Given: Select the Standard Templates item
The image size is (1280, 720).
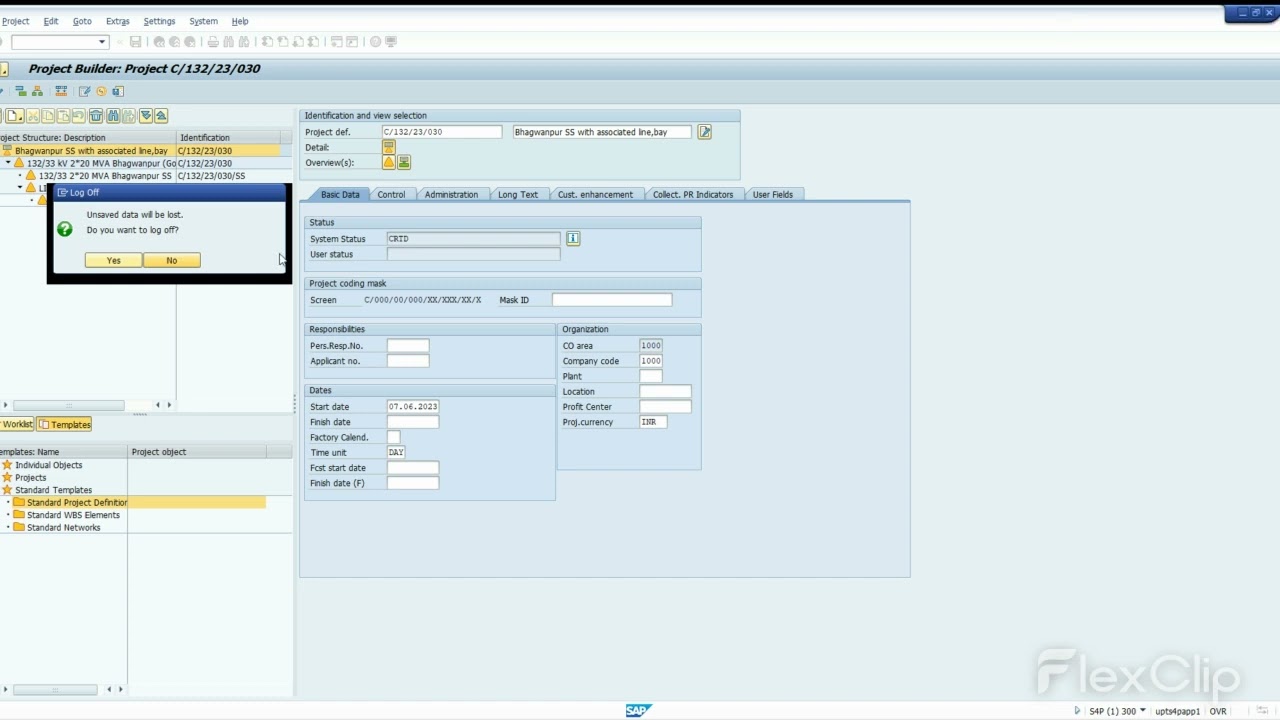Looking at the screenshot, I should coord(53,490).
